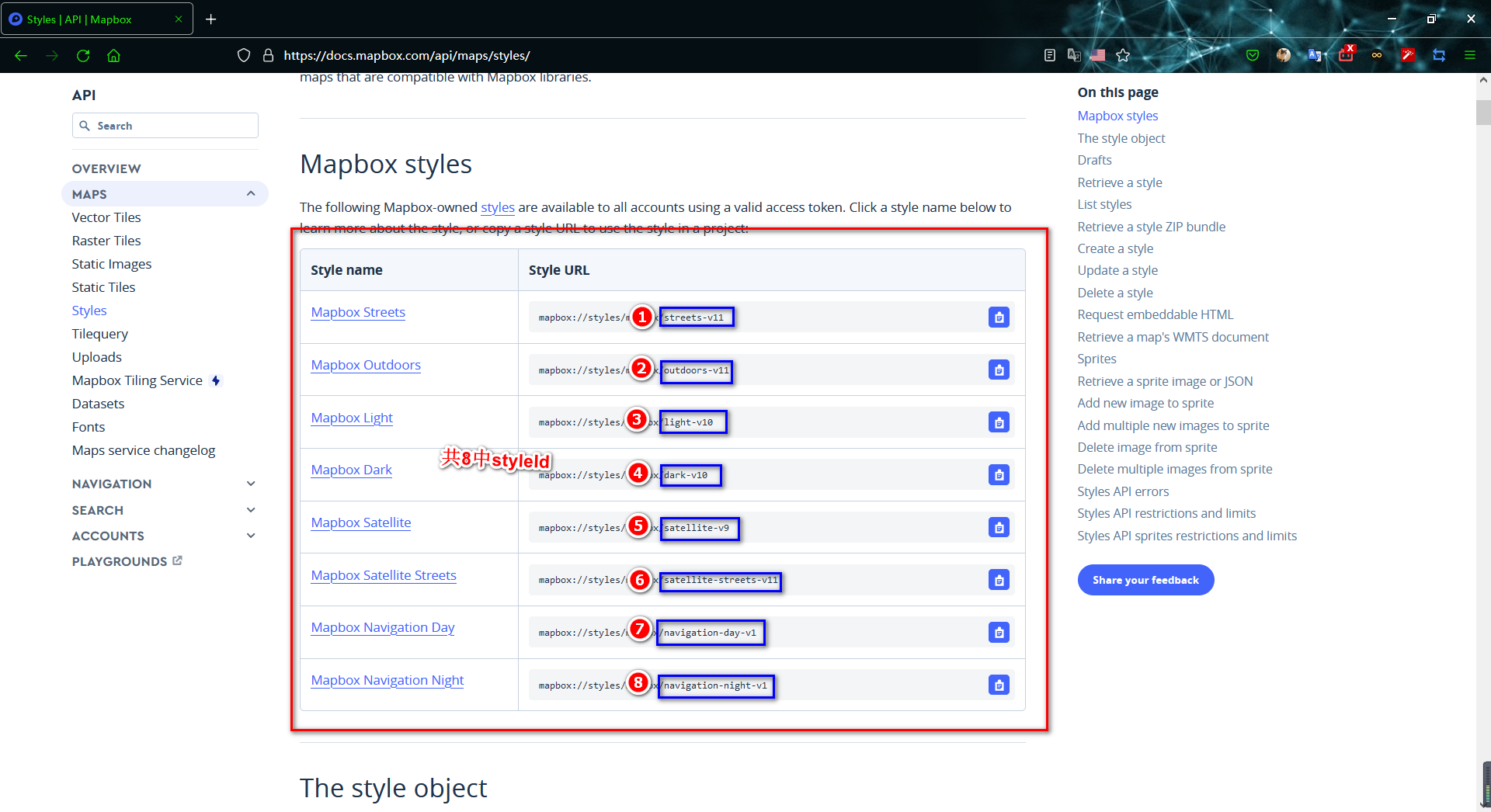
Task: Jump to Request embeddable HTML section
Action: click(x=1155, y=314)
